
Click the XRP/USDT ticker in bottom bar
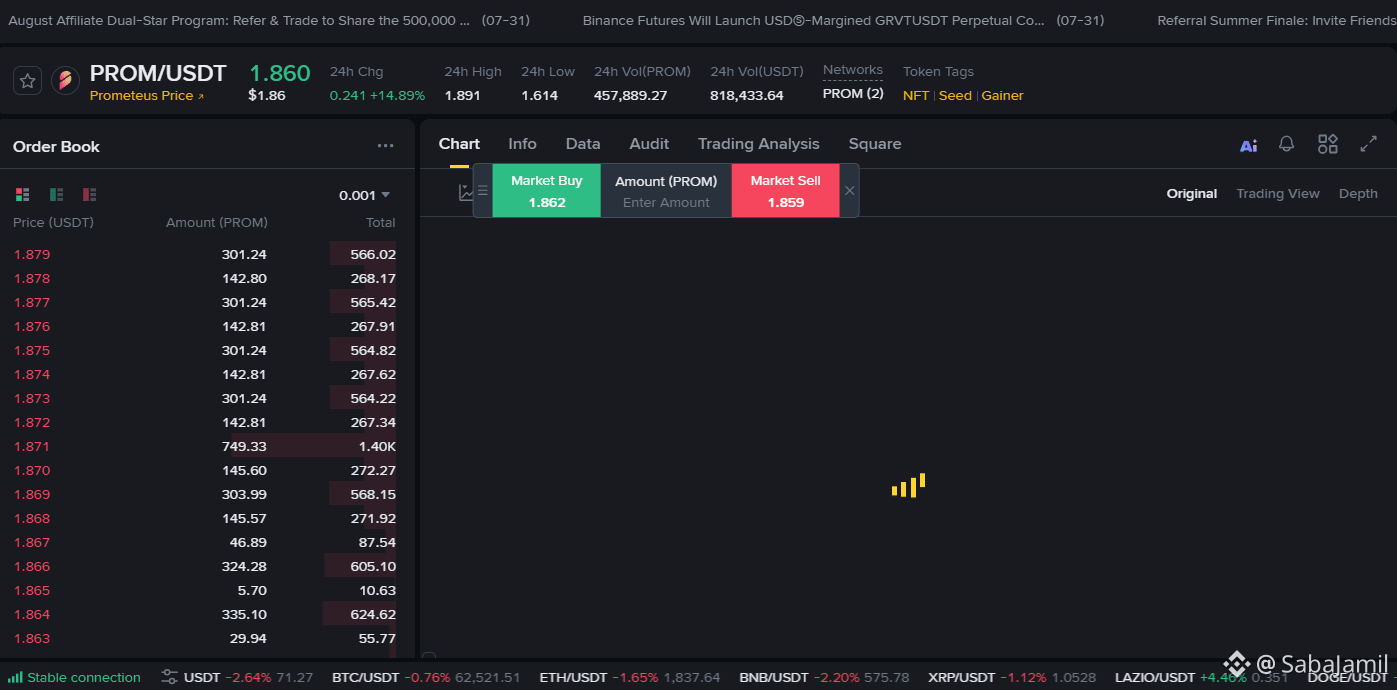coord(1012,677)
